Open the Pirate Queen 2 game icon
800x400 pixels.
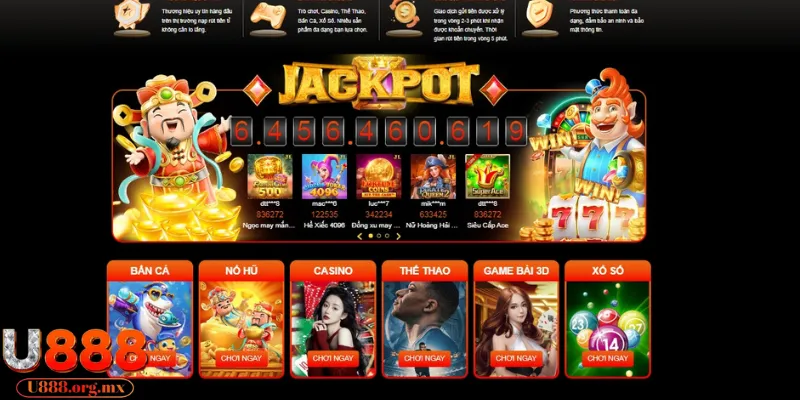(x=433, y=177)
